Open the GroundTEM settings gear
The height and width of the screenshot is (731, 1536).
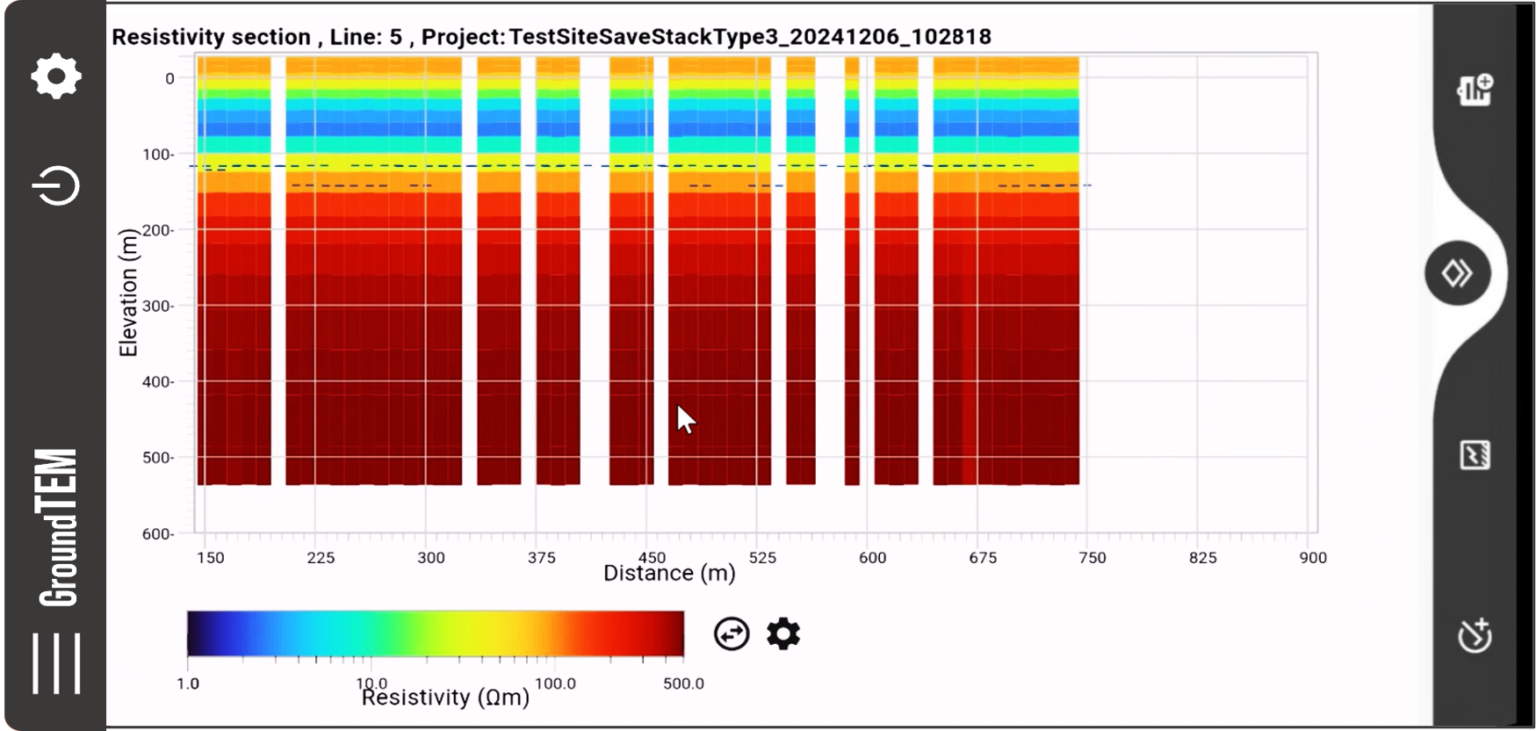click(x=55, y=75)
